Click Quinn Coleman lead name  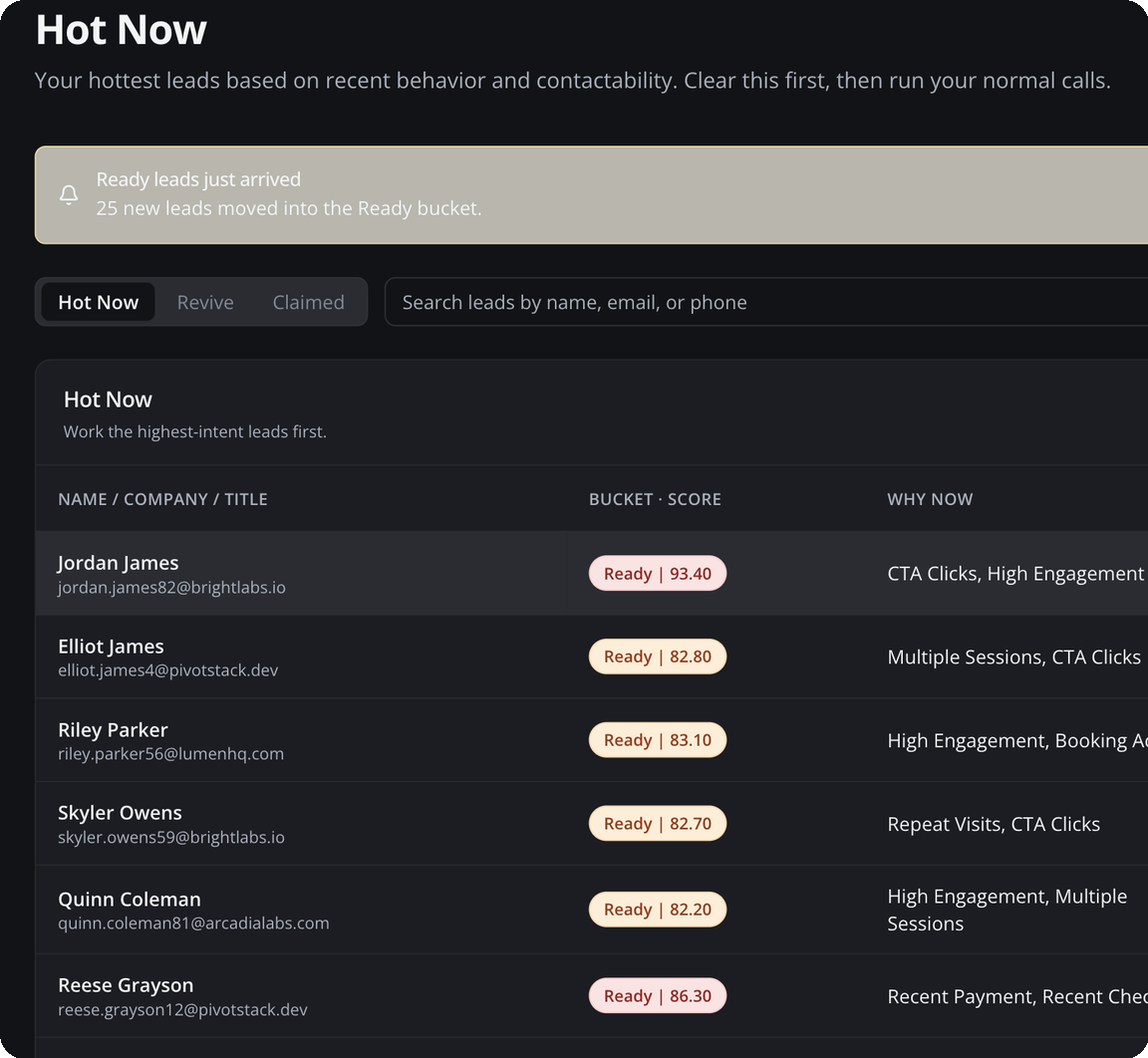point(130,899)
